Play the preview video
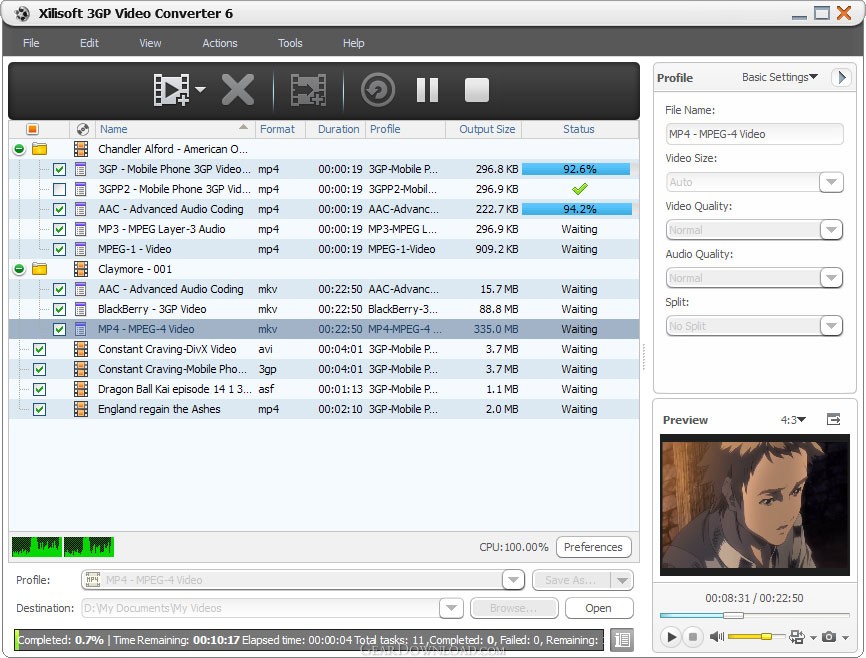The height and width of the screenshot is (658, 866). (x=670, y=636)
